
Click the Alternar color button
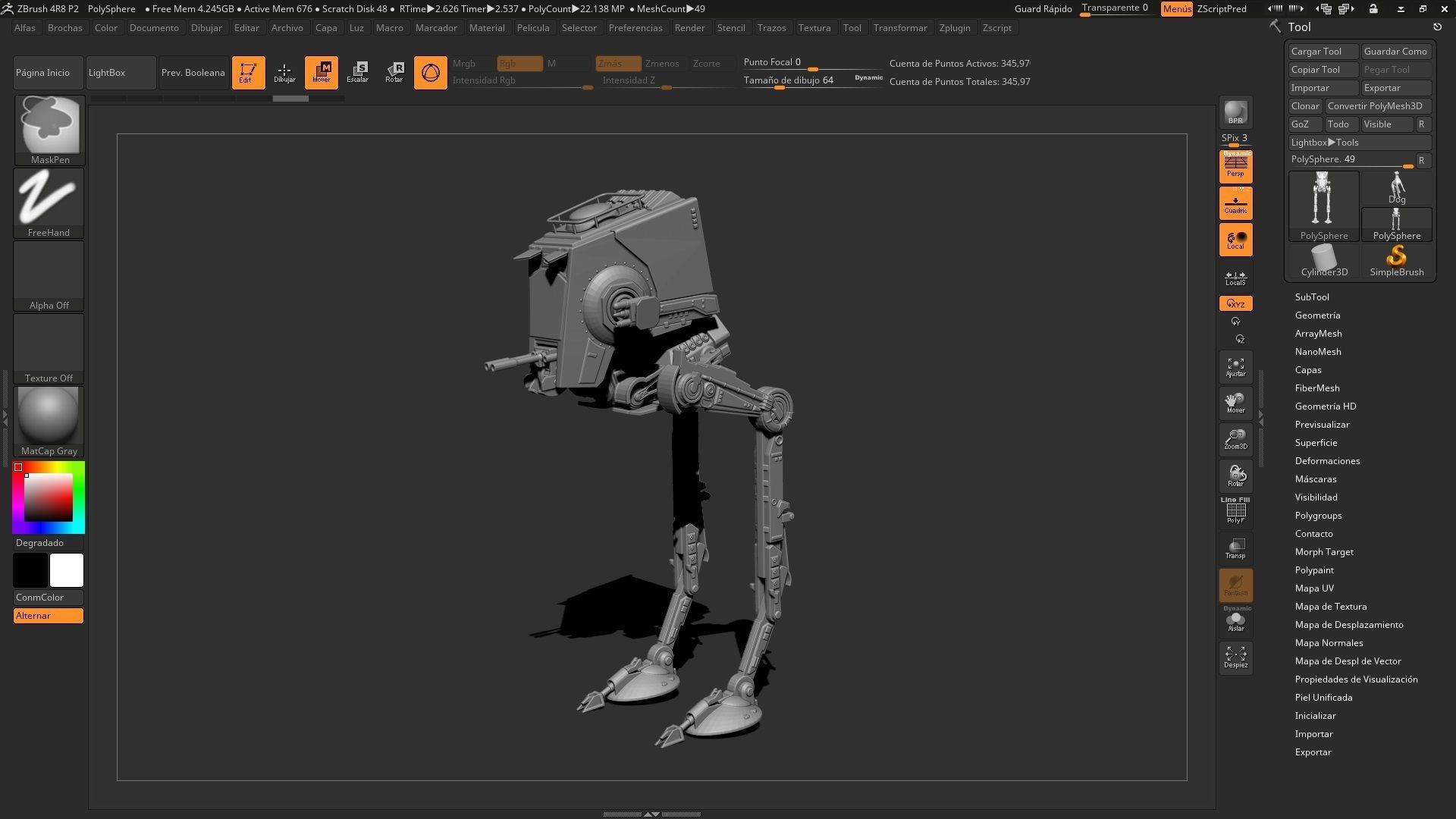click(49, 616)
